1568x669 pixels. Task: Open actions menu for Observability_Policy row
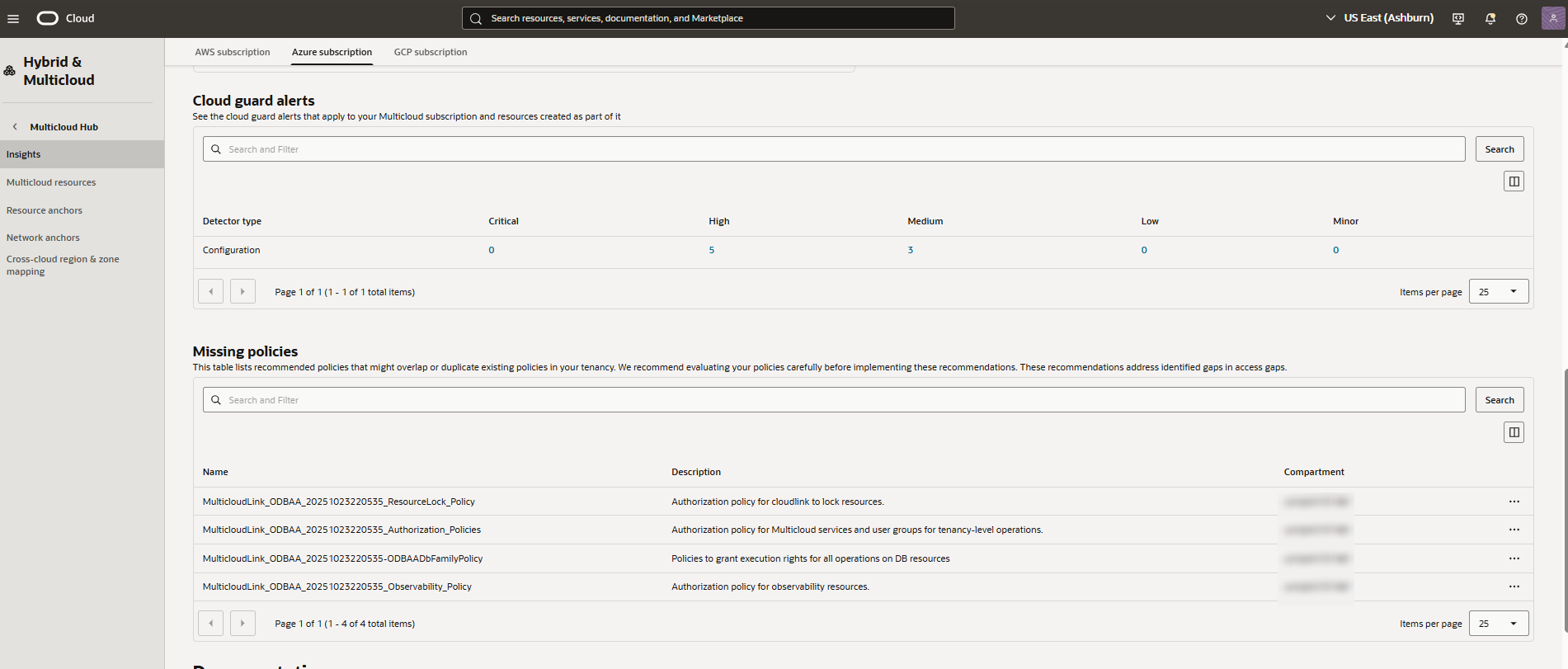click(x=1514, y=587)
